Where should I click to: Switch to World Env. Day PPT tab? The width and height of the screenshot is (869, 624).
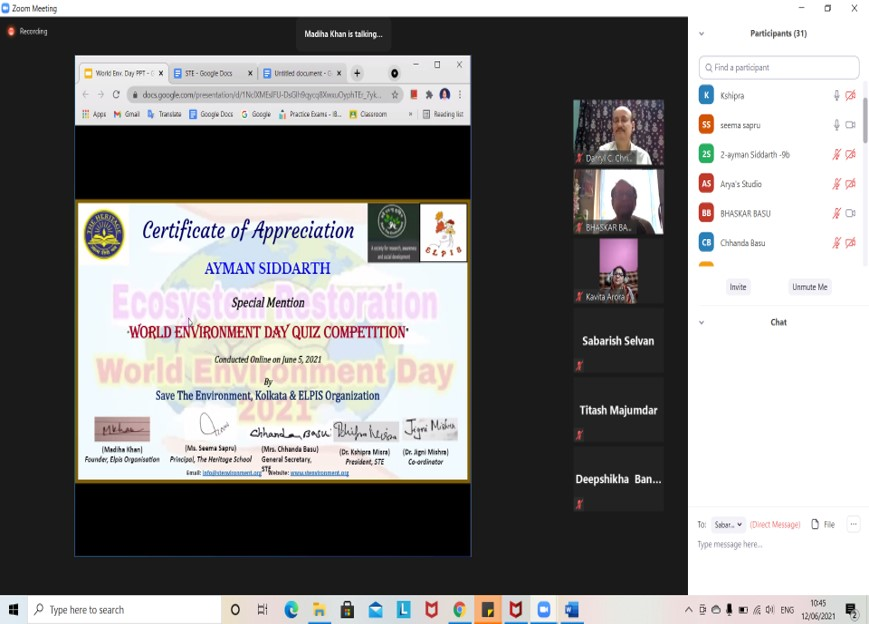click(123, 73)
